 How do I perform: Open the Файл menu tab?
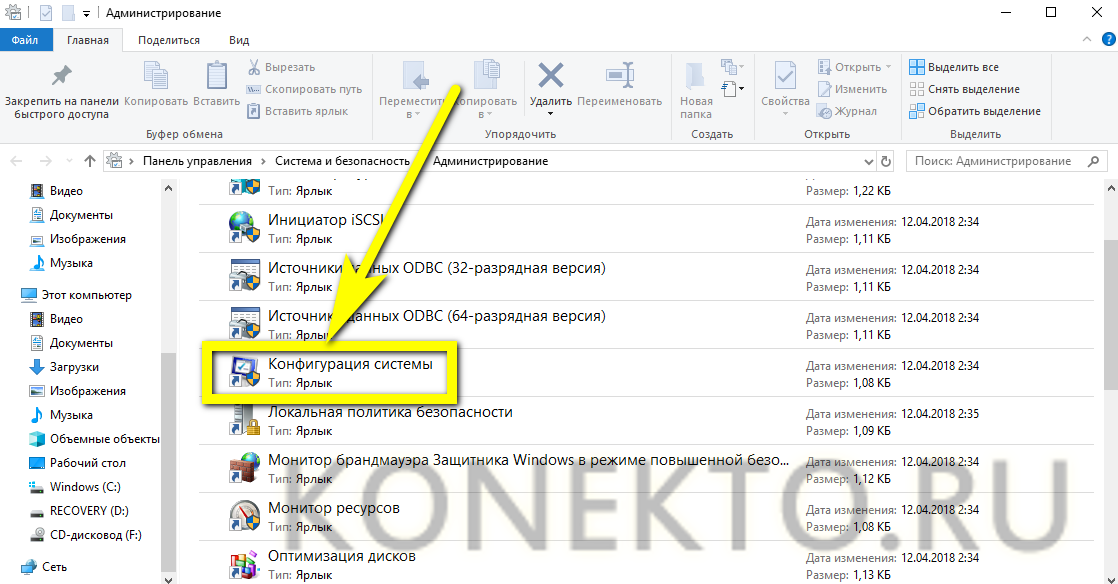pyautogui.click(x=25, y=40)
